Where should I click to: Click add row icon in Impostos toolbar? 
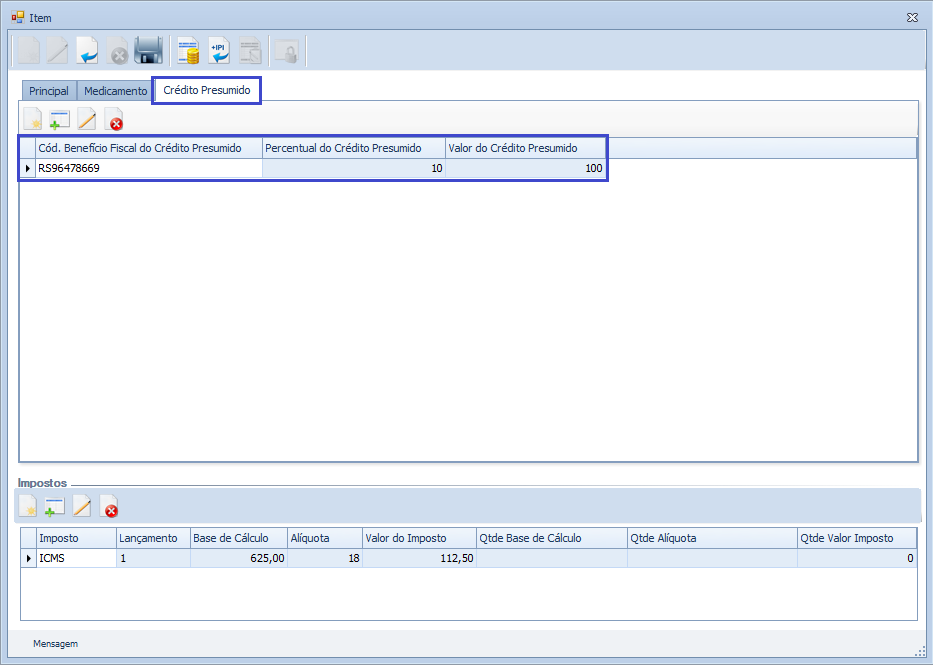[55, 507]
